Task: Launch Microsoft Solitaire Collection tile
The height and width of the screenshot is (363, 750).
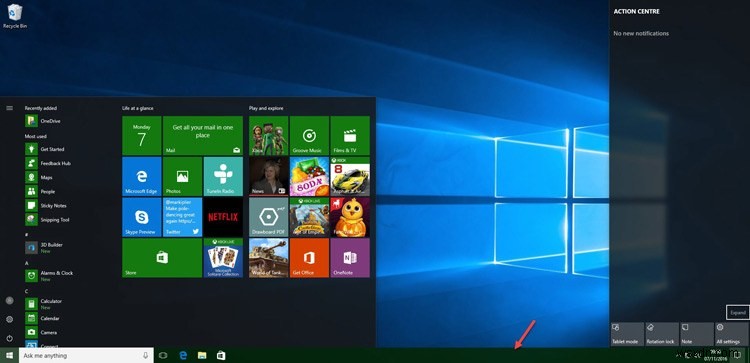Action: pos(223,258)
